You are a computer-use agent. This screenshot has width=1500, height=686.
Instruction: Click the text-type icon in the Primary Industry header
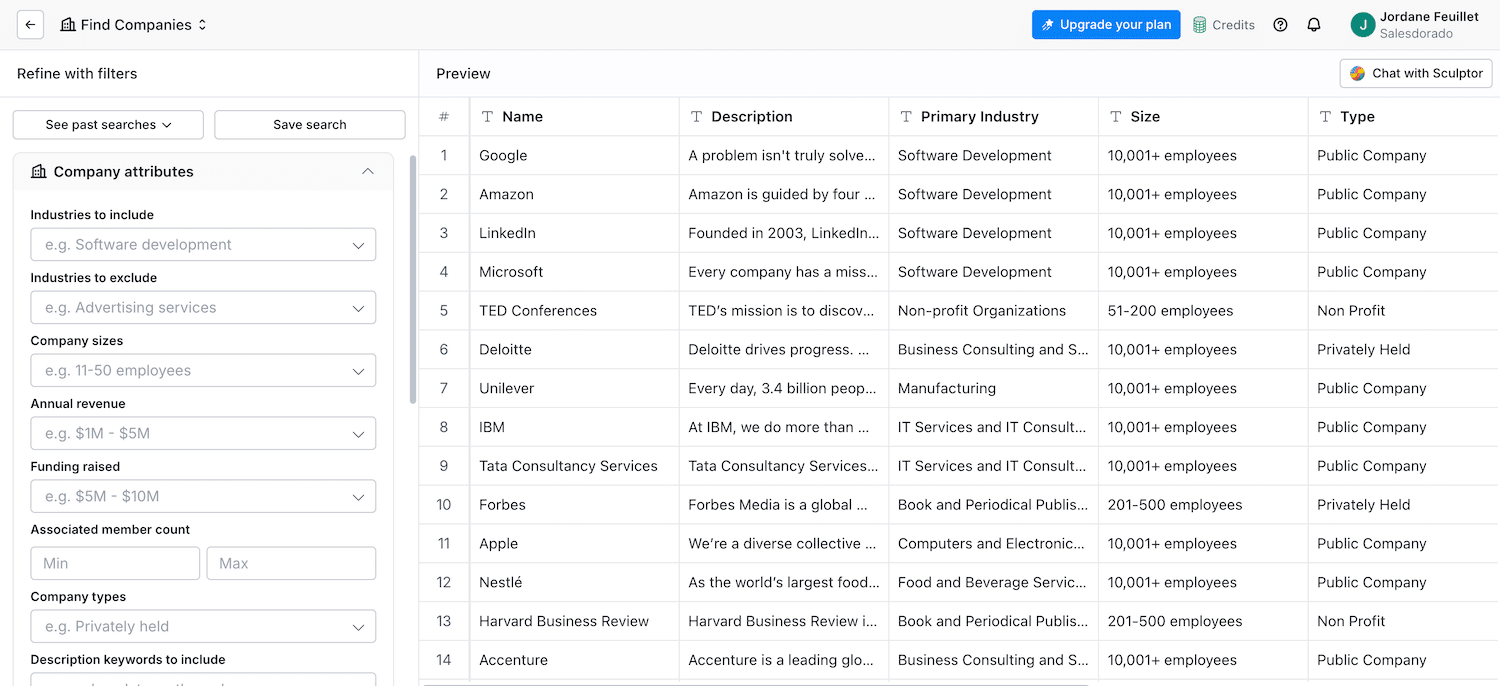click(x=906, y=117)
